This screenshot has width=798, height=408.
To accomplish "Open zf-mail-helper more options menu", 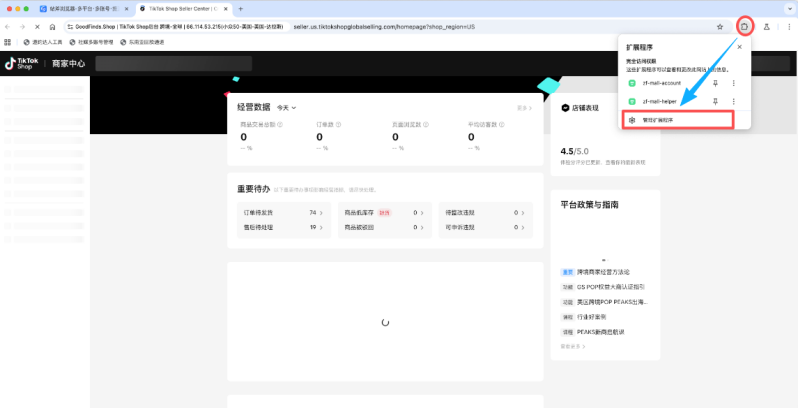I will point(733,101).
